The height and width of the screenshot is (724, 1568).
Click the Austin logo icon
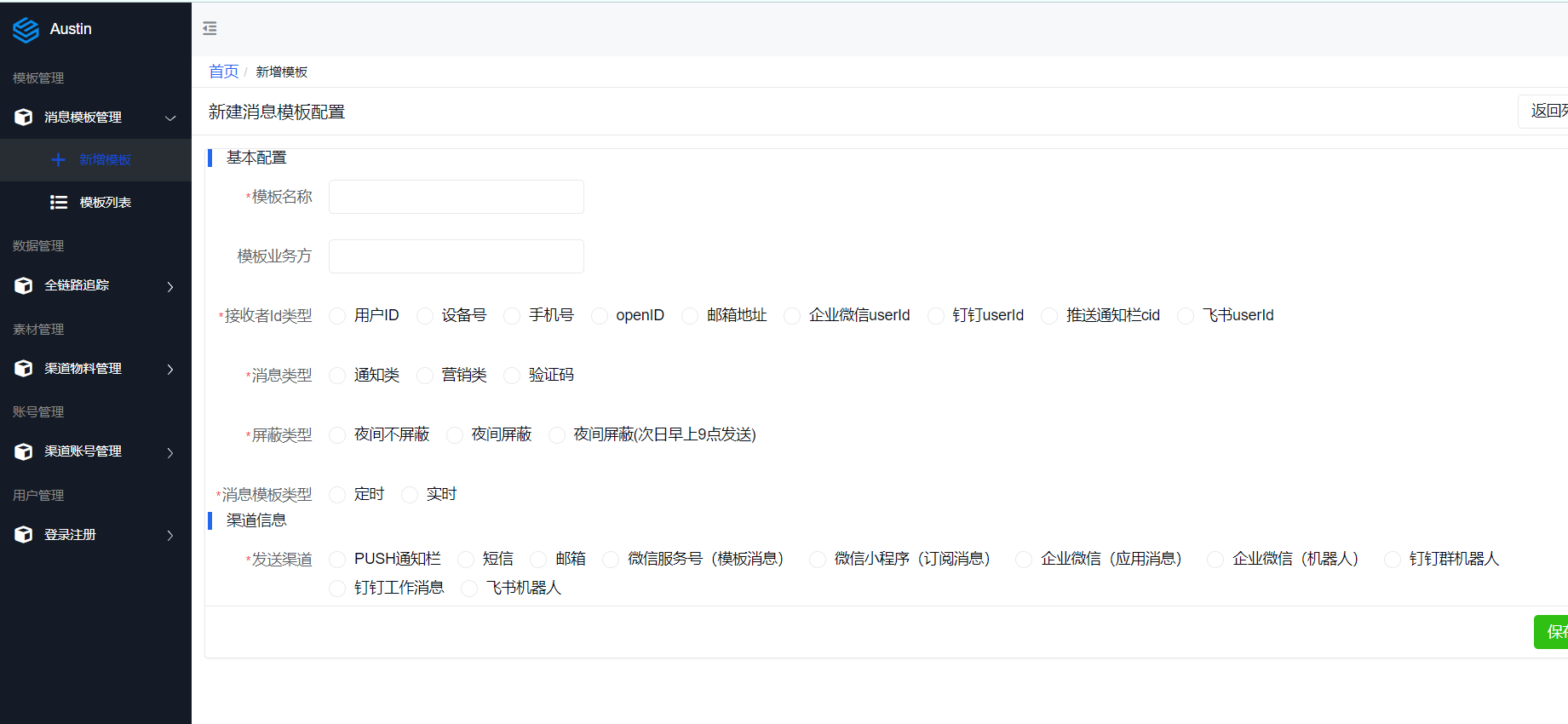point(26,30)
